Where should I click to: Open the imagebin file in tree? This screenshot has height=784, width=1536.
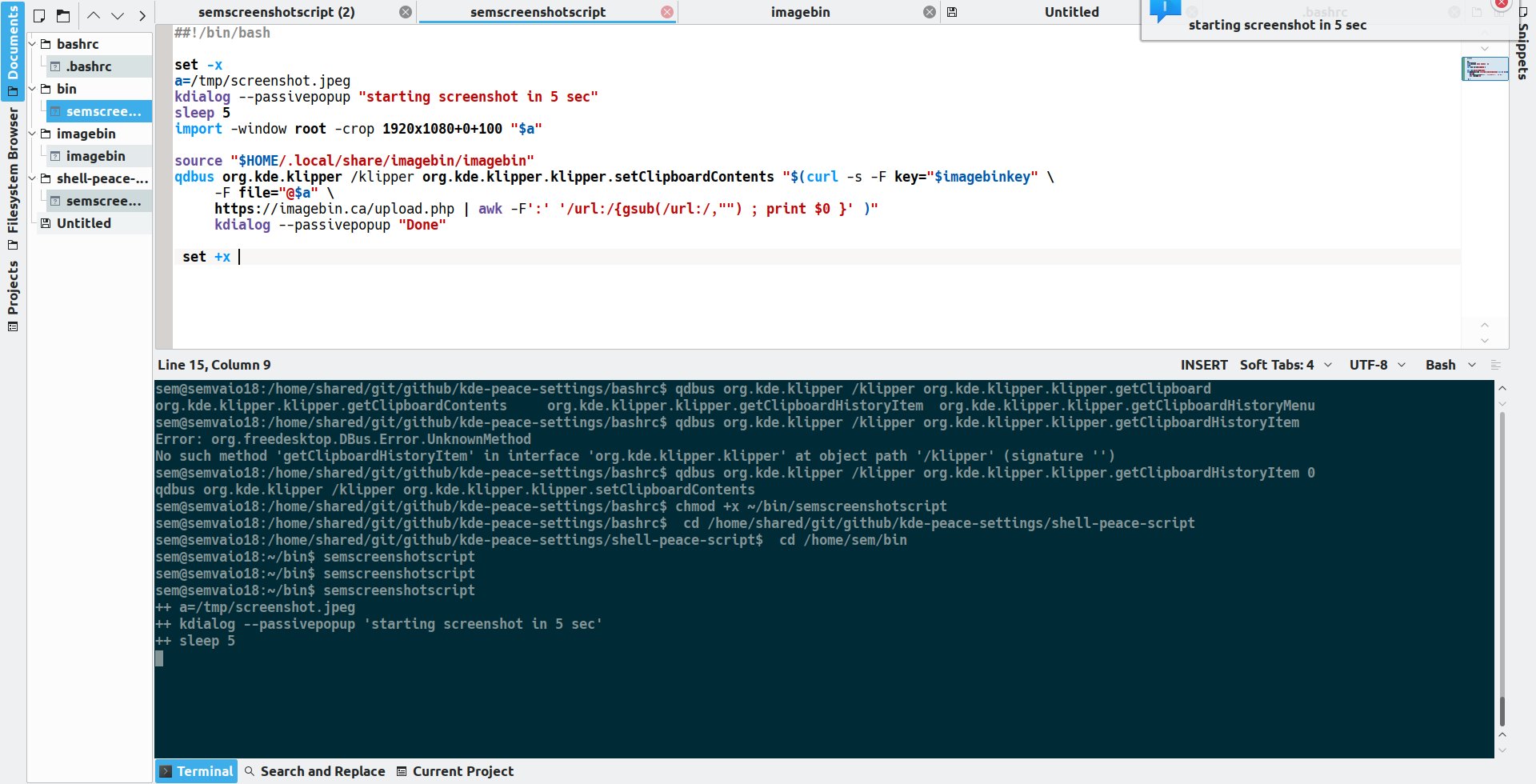pos(99,156)
